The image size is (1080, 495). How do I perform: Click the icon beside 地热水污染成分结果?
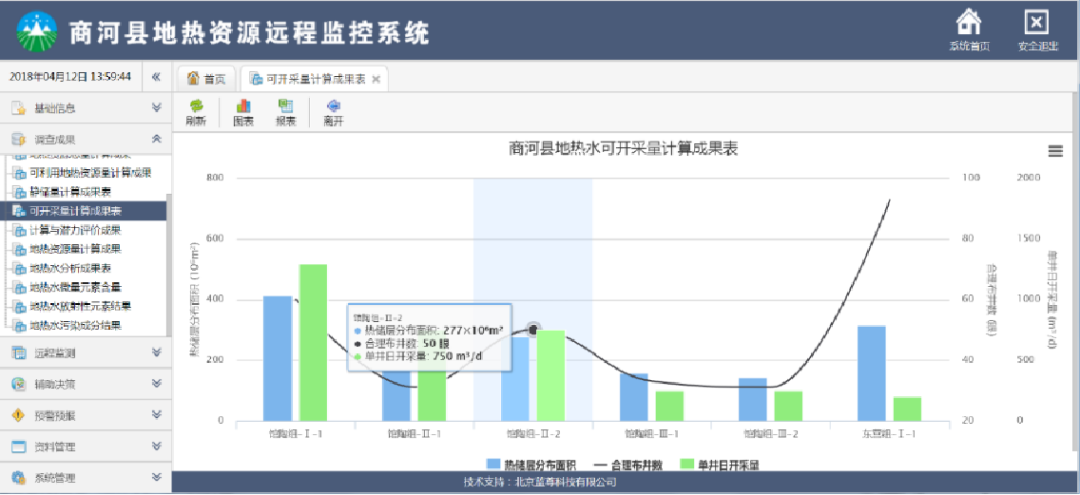click(x=20, y=325)
